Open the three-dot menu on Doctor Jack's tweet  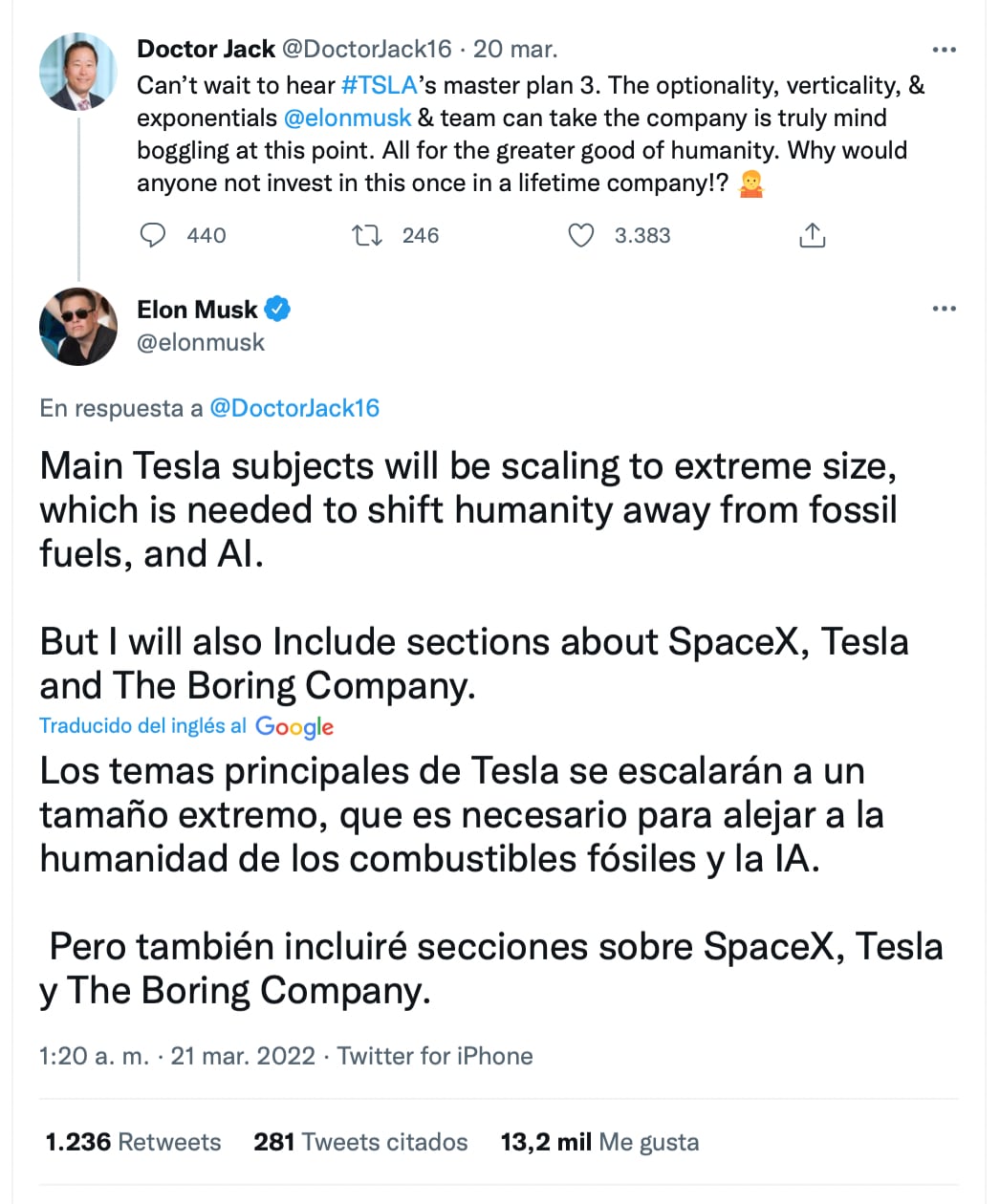click(944, 50)
